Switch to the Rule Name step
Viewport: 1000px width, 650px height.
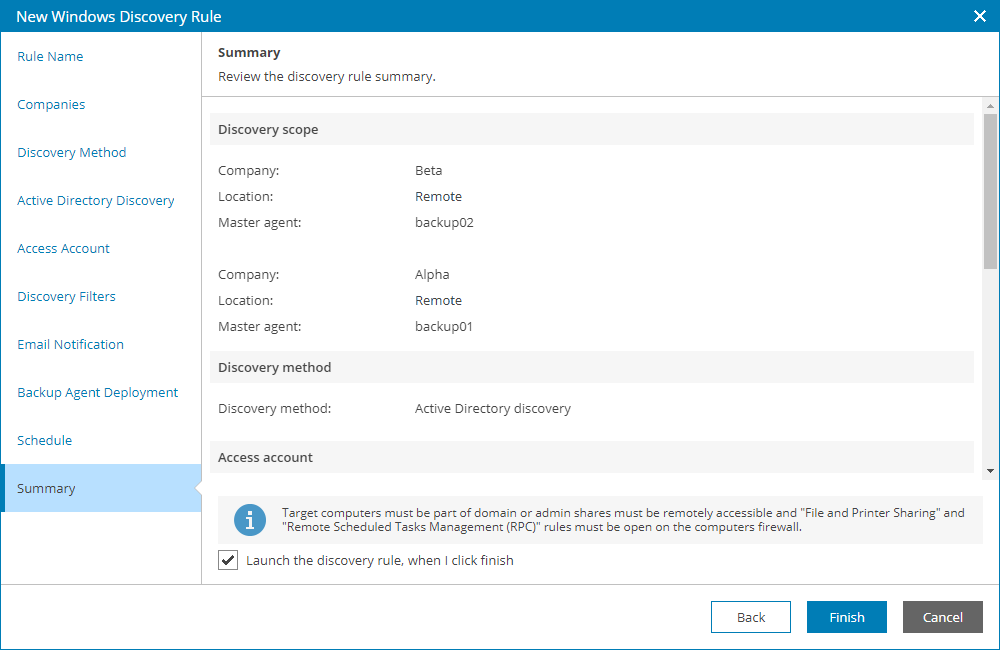click(x=50, y=56)
